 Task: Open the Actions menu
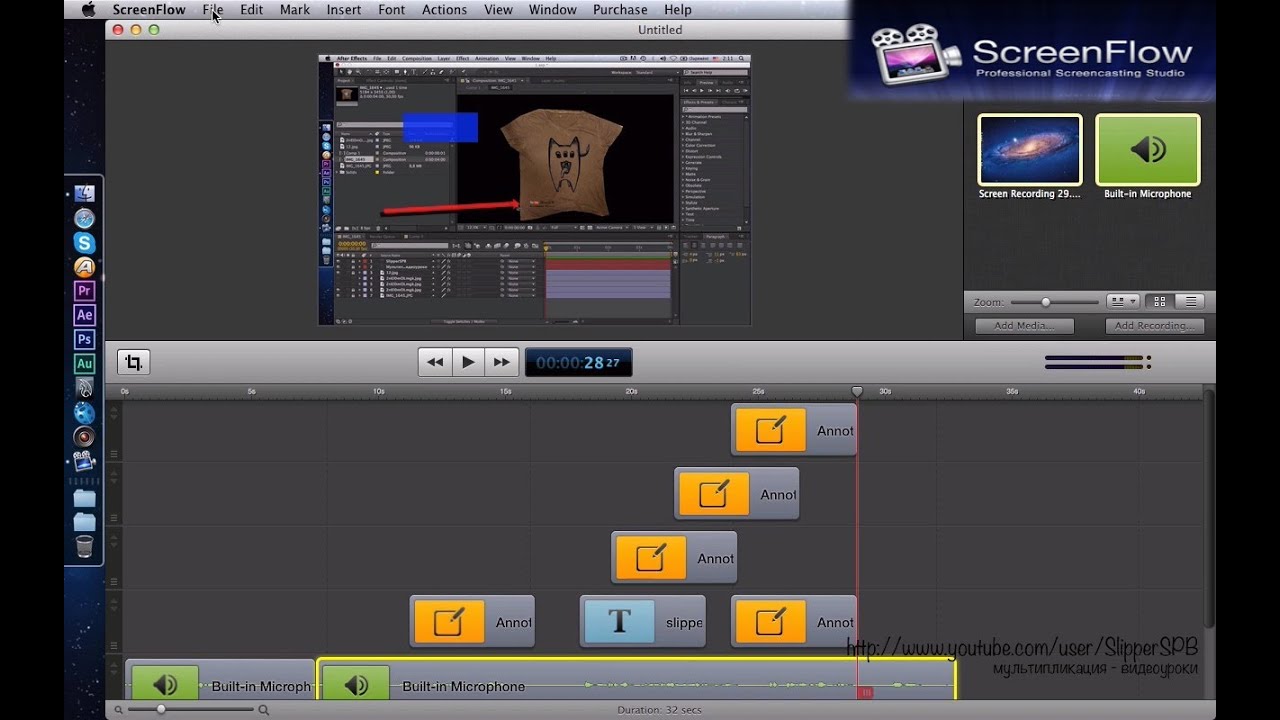pyautogui.click(x=444, y=10)
